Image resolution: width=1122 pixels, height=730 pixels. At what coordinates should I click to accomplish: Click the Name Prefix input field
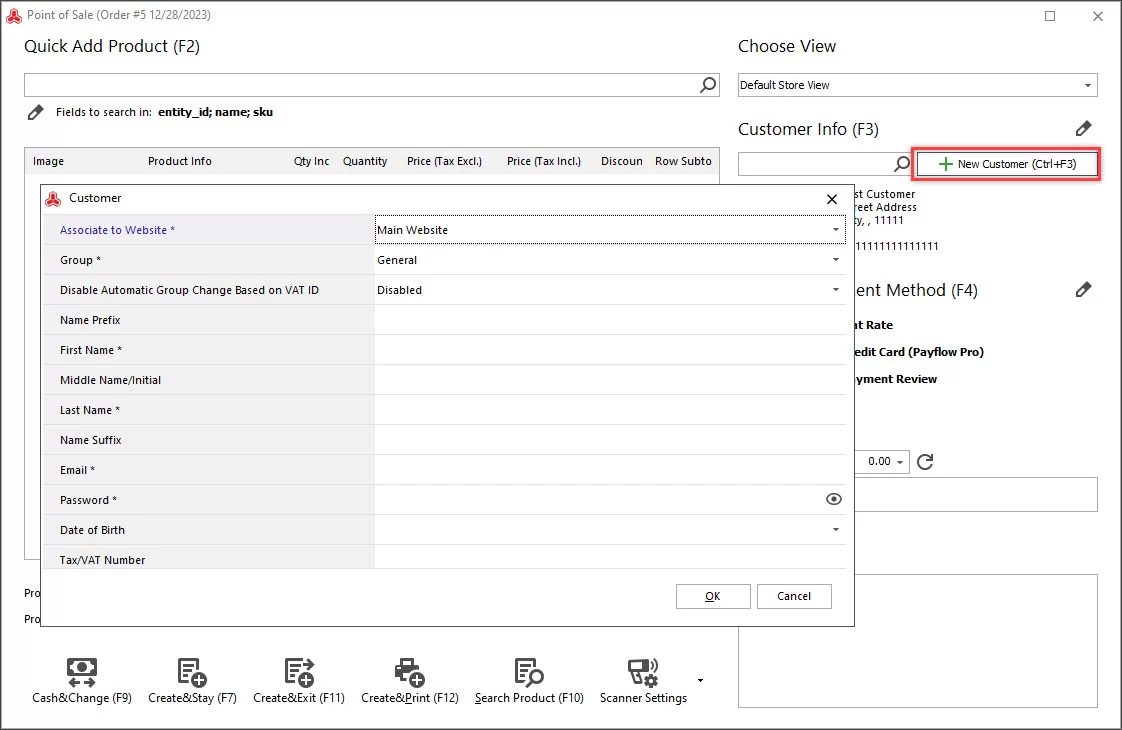click(x=610, y=320)
